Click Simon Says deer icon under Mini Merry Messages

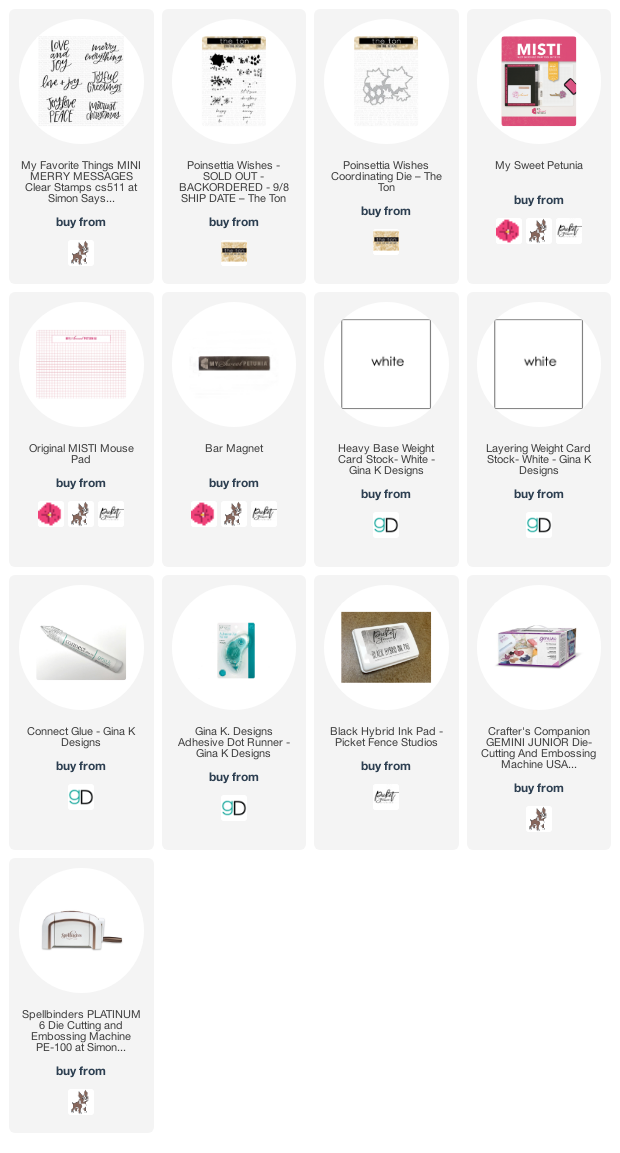[81, 253]
